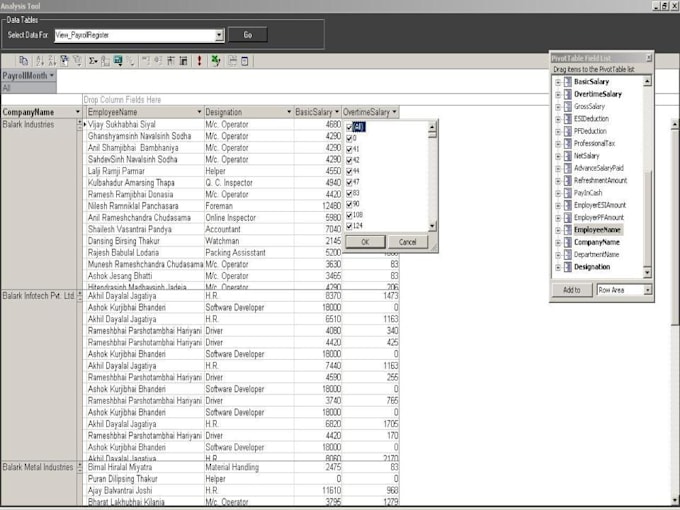This screenshot has height=510, width=680.
Task: Expand the OvertimeSalary node in the field list
Action: coord(558,94)
